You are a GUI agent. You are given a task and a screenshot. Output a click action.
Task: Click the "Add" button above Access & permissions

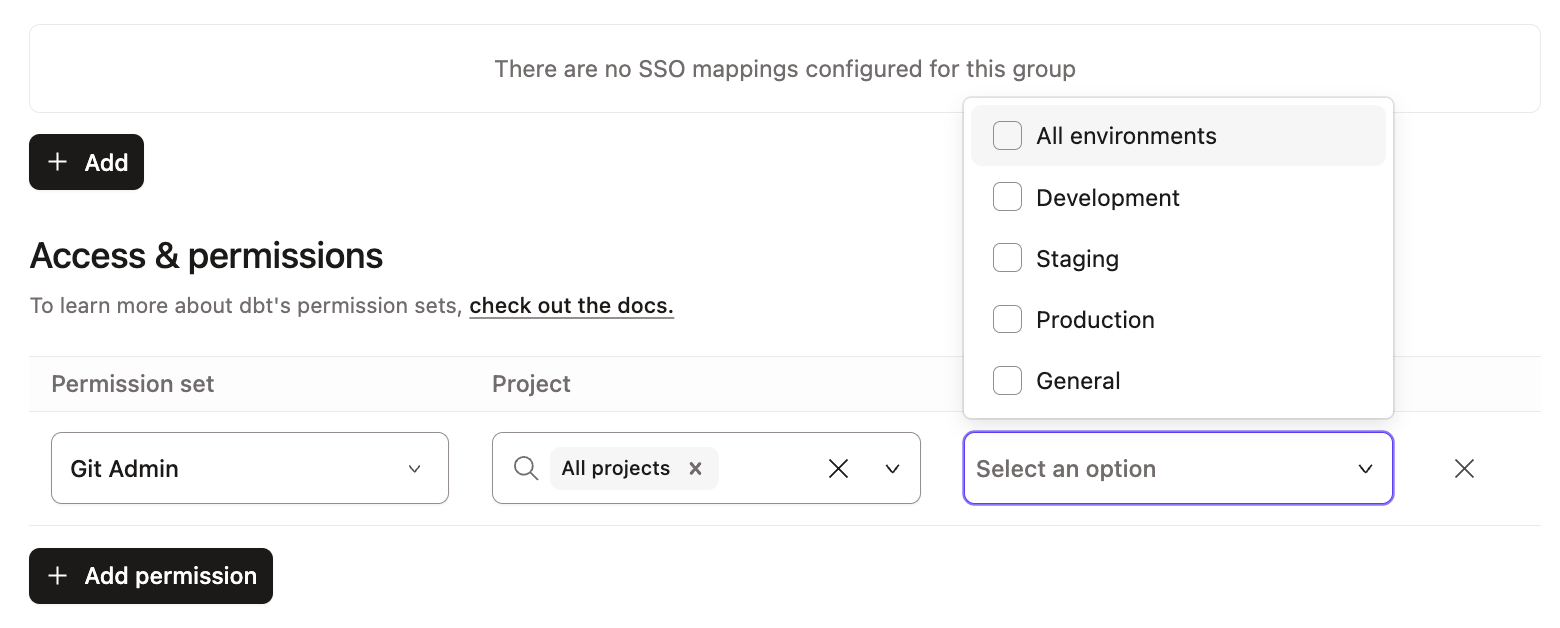click(86, 161)
